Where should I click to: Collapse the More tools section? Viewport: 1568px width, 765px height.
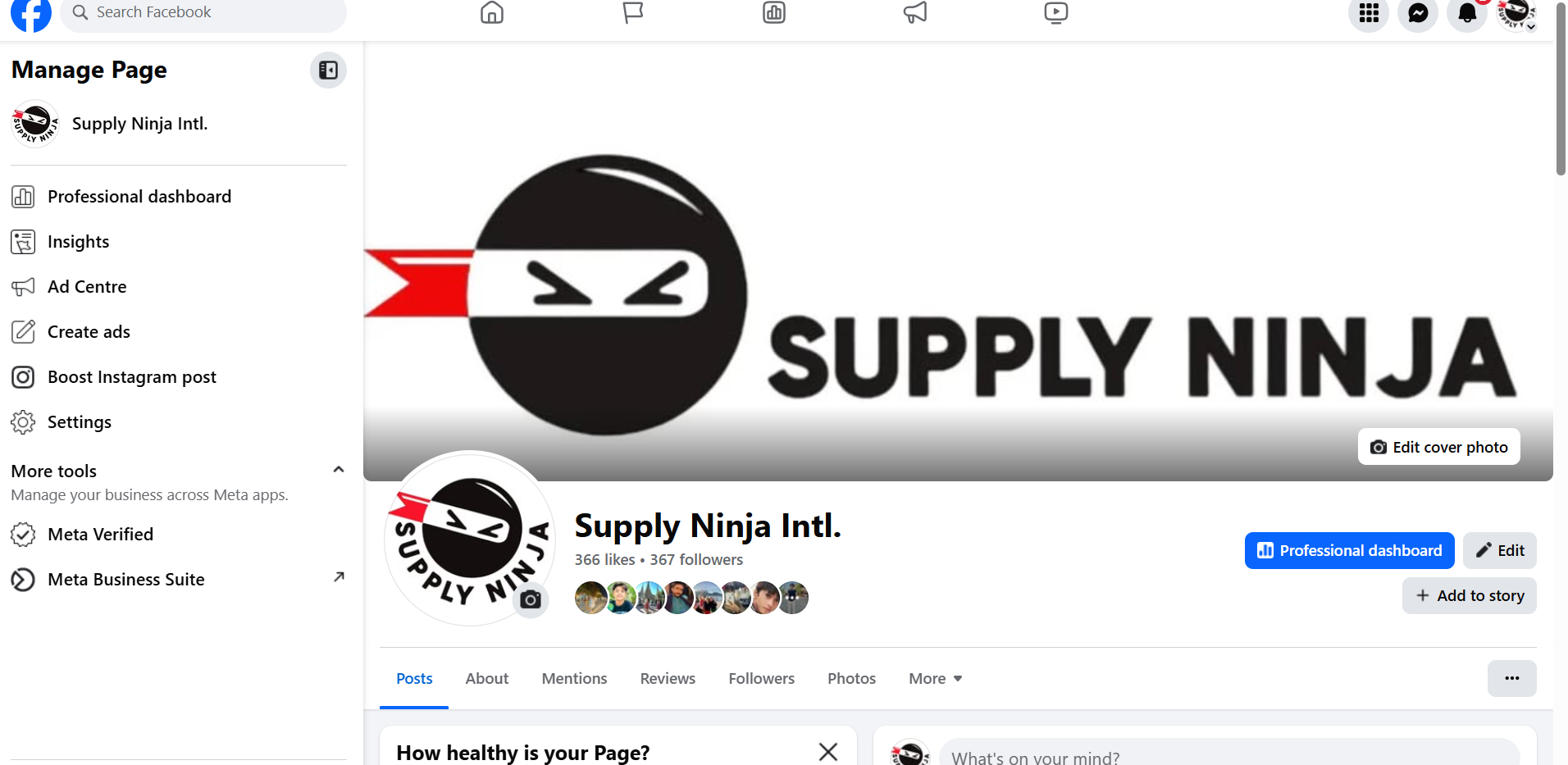[x=338, y=470]
